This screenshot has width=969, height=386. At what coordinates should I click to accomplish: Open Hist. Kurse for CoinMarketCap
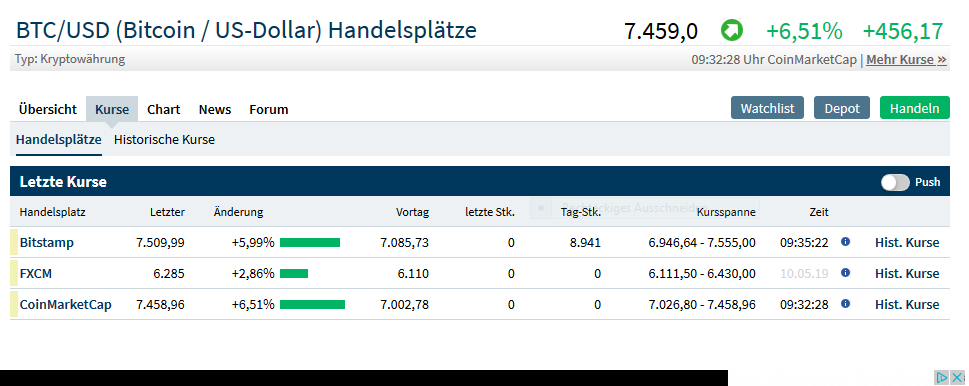(907, 304)
